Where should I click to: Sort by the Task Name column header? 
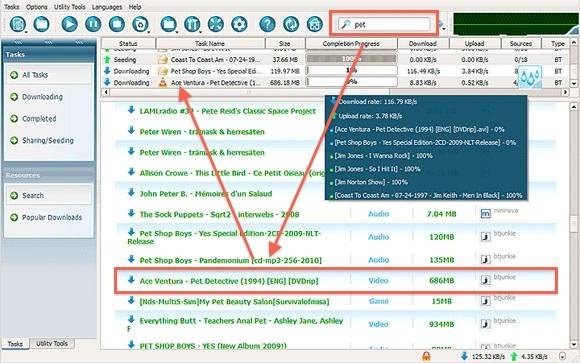210,44
